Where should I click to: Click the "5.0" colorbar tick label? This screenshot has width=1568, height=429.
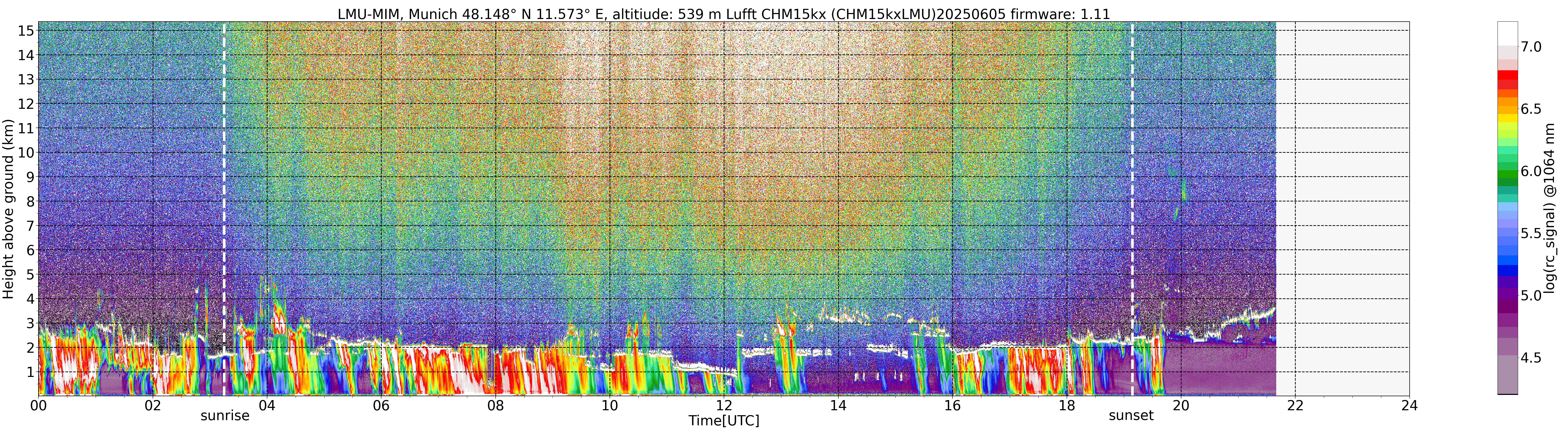pyautogui.click(x=1531, y=295)
